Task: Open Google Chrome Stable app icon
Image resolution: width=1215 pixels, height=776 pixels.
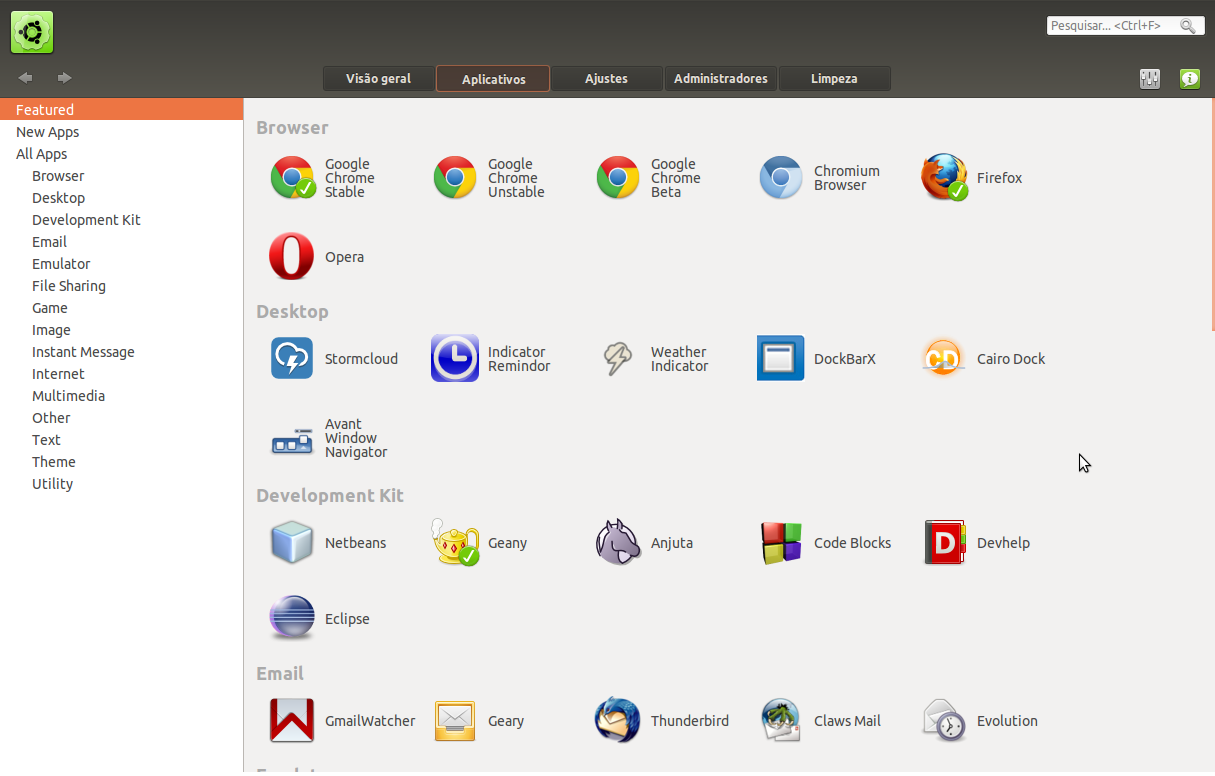Action: pyautogui.click(x=292, y=178)
